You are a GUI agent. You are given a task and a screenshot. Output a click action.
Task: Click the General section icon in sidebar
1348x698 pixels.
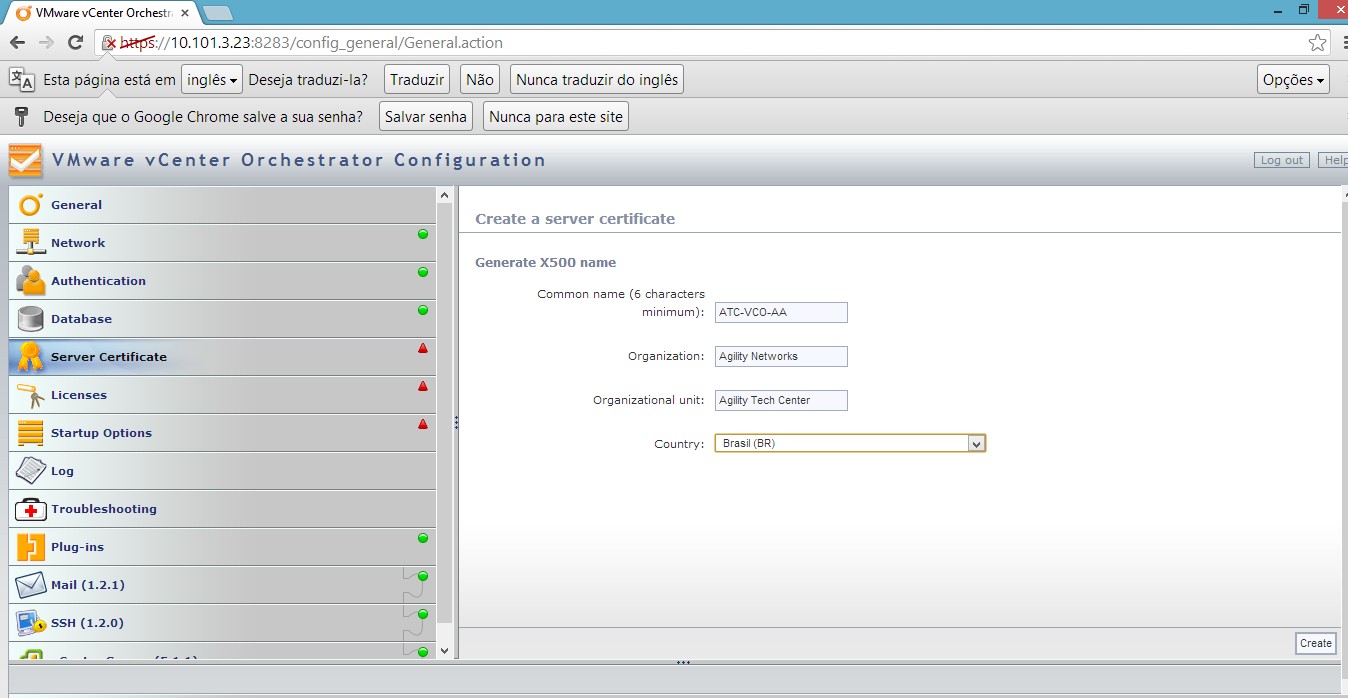point(31,205)
